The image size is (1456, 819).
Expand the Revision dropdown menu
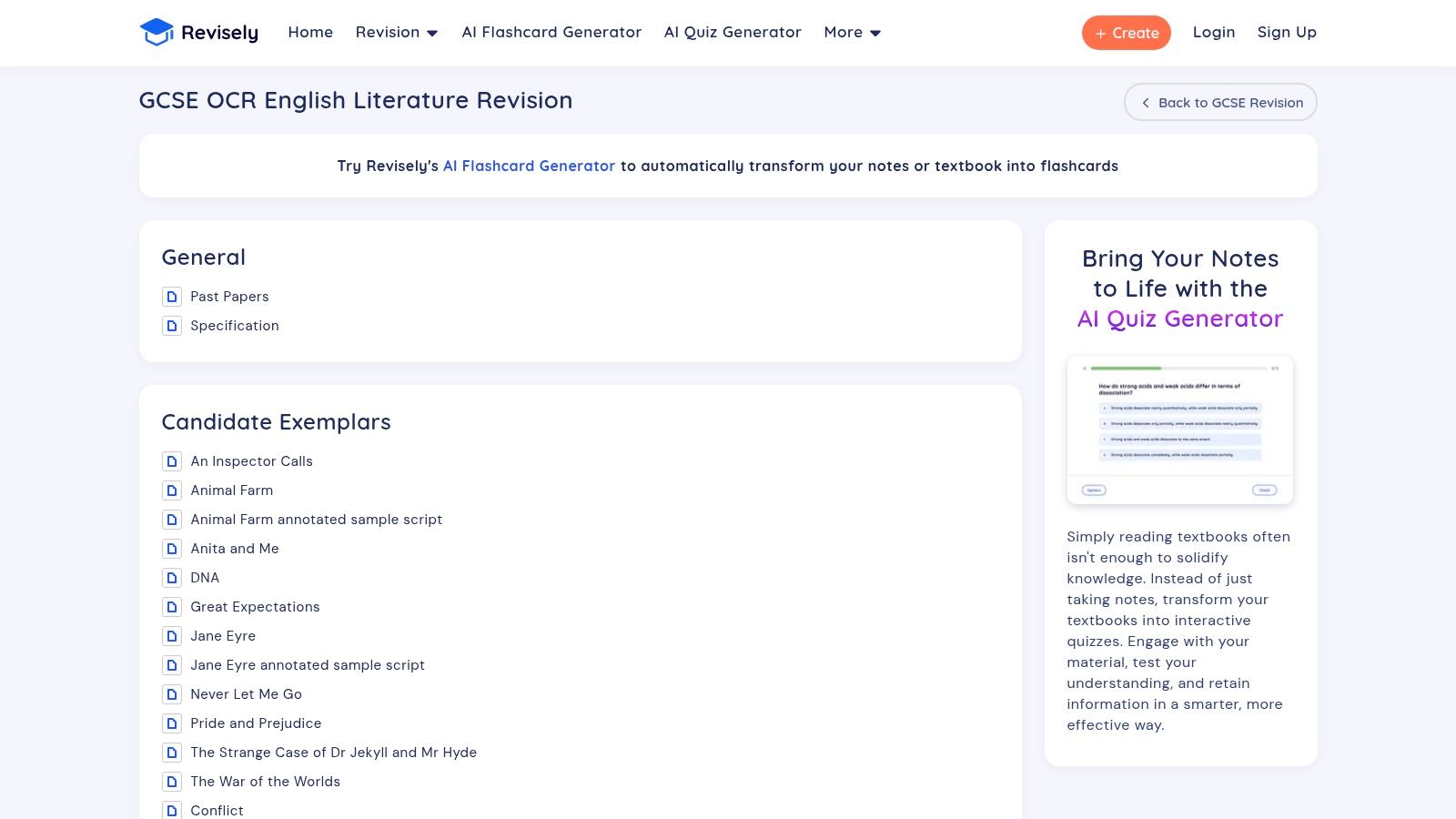[x=397, y=33]
